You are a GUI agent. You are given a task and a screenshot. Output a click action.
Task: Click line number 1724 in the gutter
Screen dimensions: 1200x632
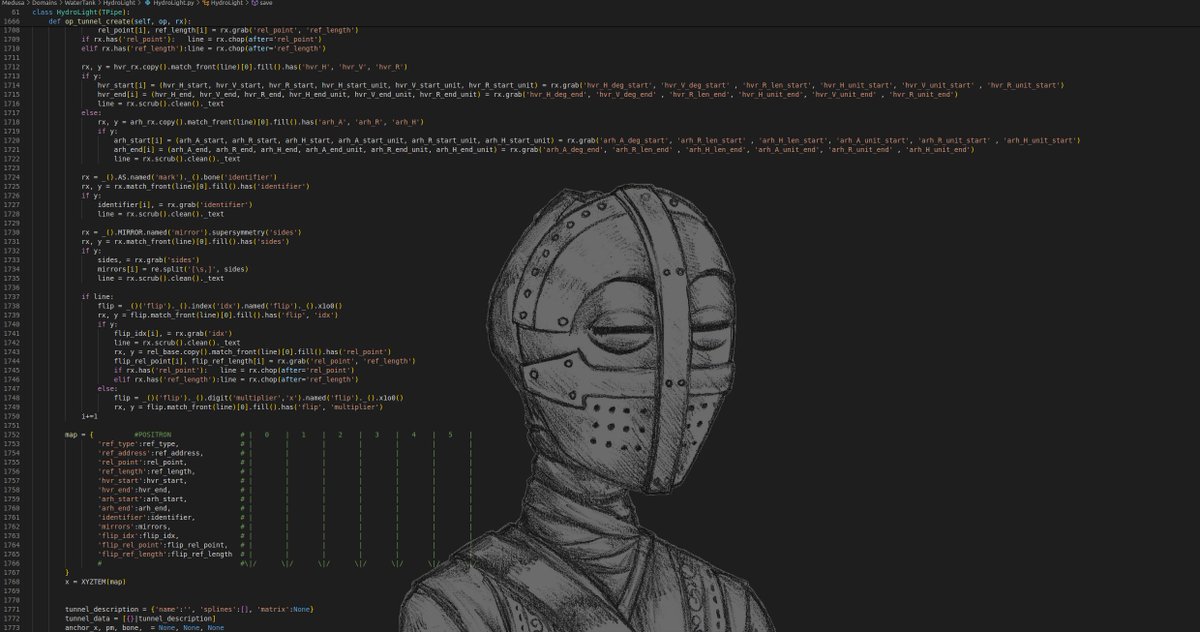(x=11, y=178)
